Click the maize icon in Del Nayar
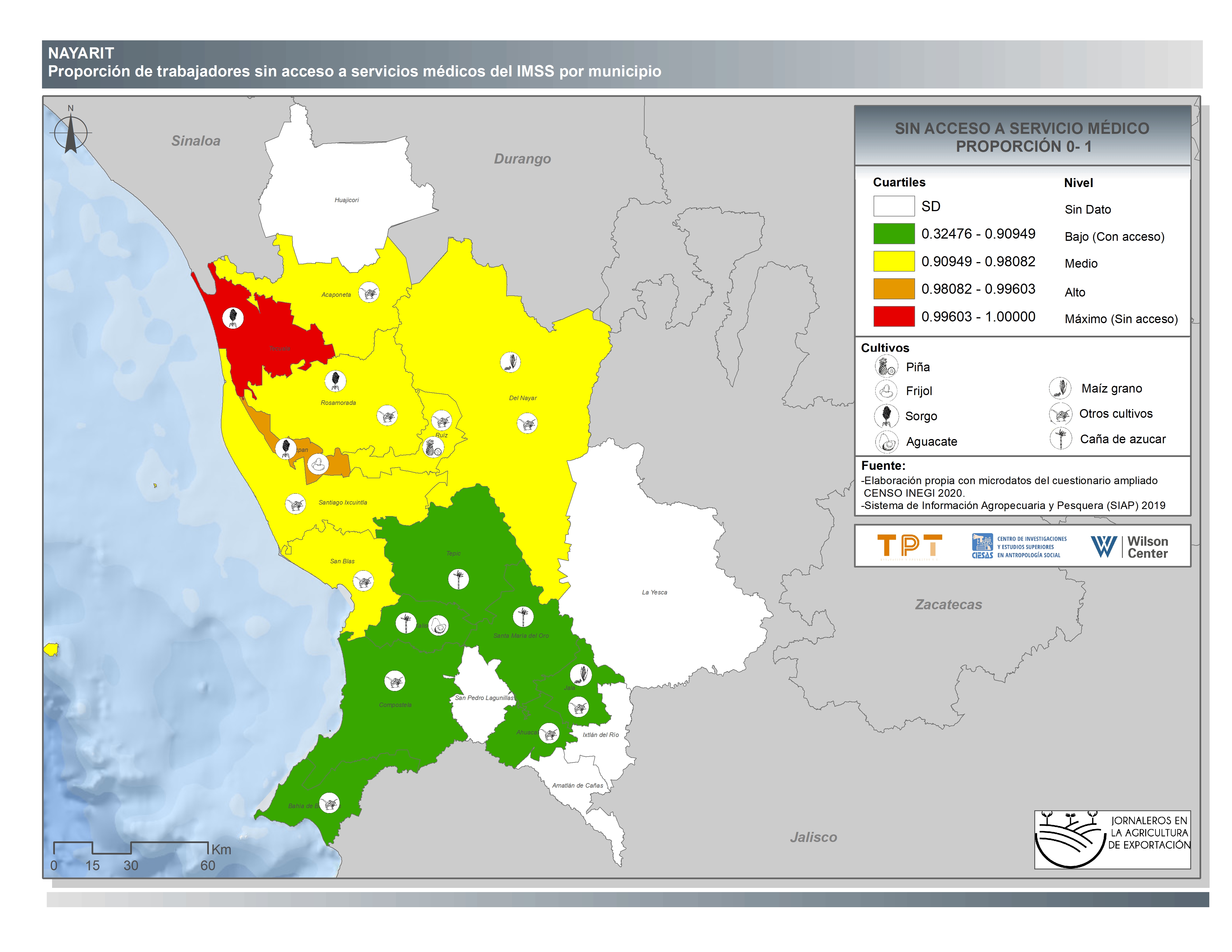1232x952 pixels. pos(510,361)
